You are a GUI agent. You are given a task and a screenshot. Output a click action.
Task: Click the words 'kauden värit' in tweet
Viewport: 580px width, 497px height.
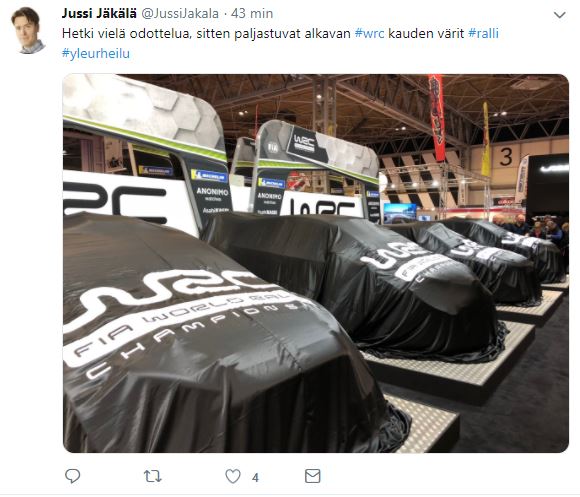426,34
